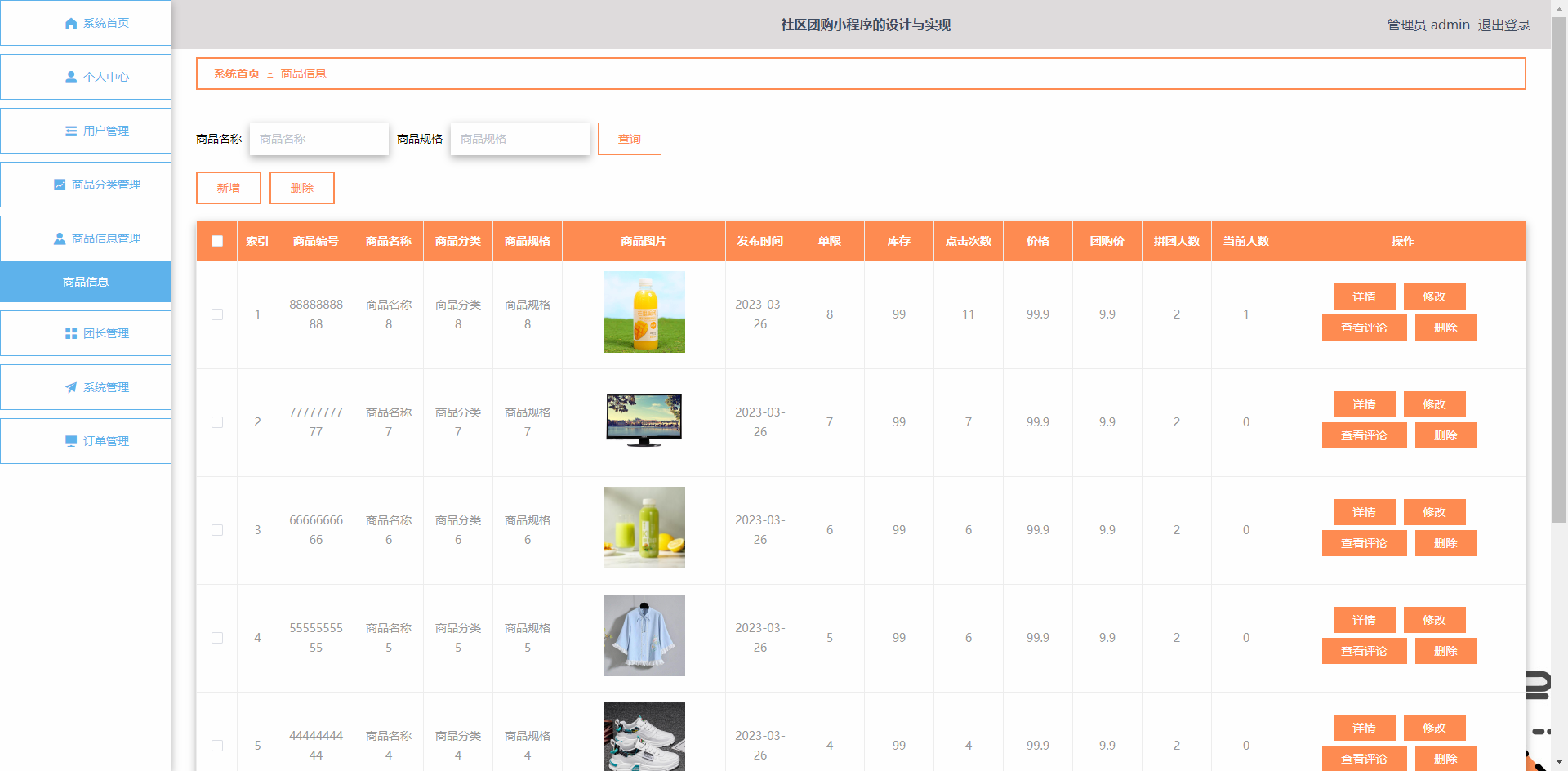
Task: Click 修改 for product 8888888888
Action: click(1435, 296)
